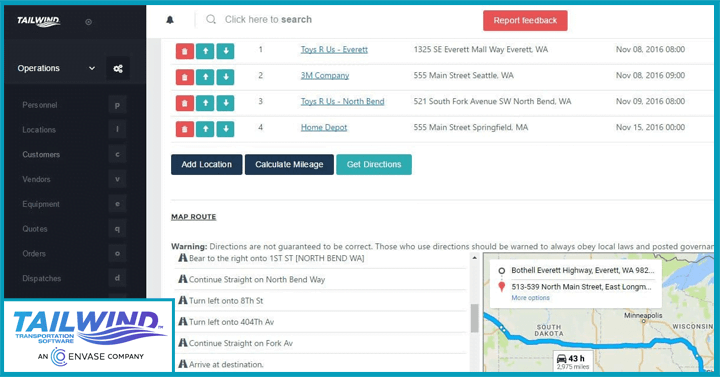Click the '43 h' travel time label

pos(576,359)
